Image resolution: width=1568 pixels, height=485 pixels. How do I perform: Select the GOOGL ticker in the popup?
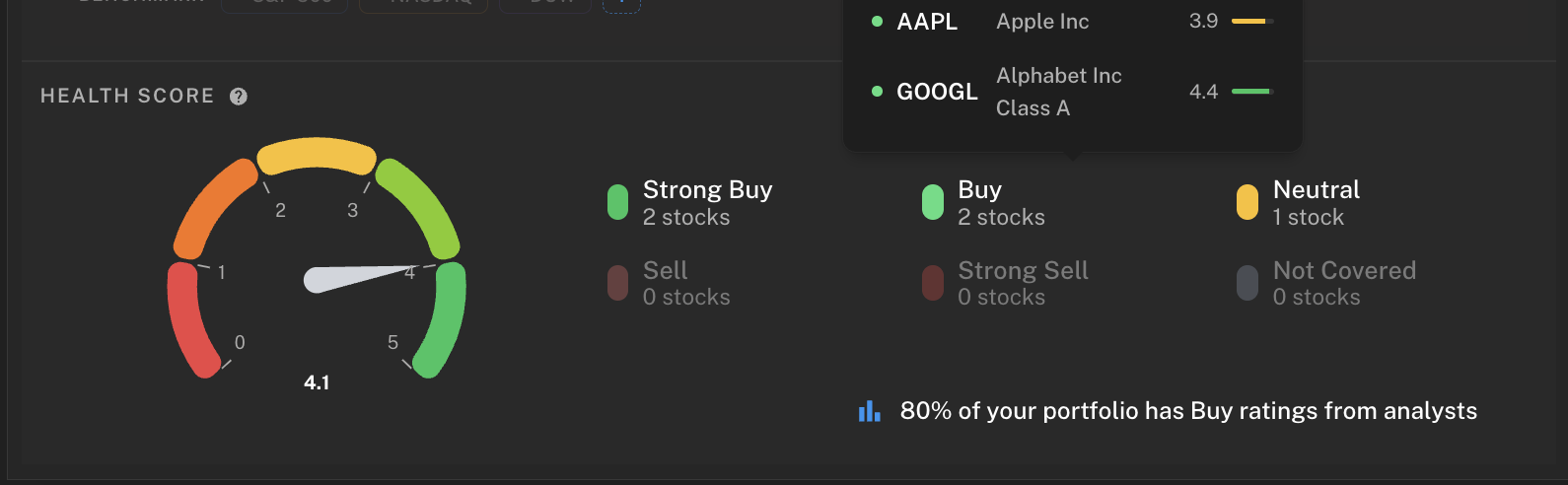pos(937,92)
